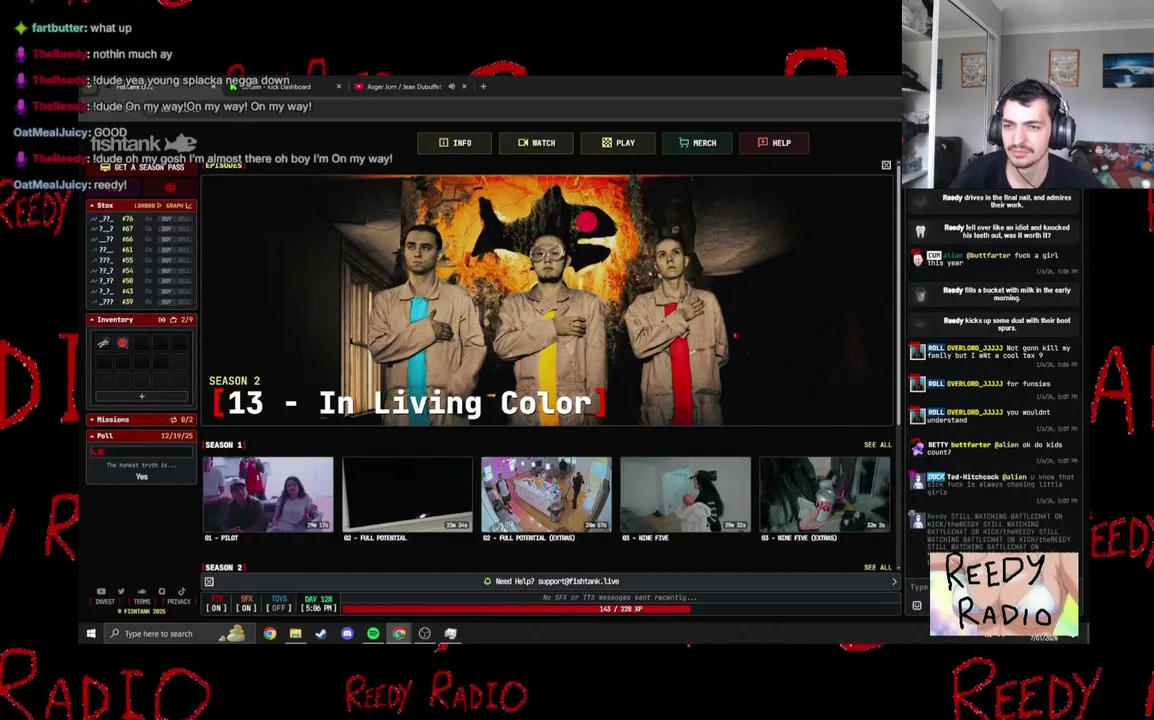
Task: Select the red inventory item in second slot
Action: [123, 342]
